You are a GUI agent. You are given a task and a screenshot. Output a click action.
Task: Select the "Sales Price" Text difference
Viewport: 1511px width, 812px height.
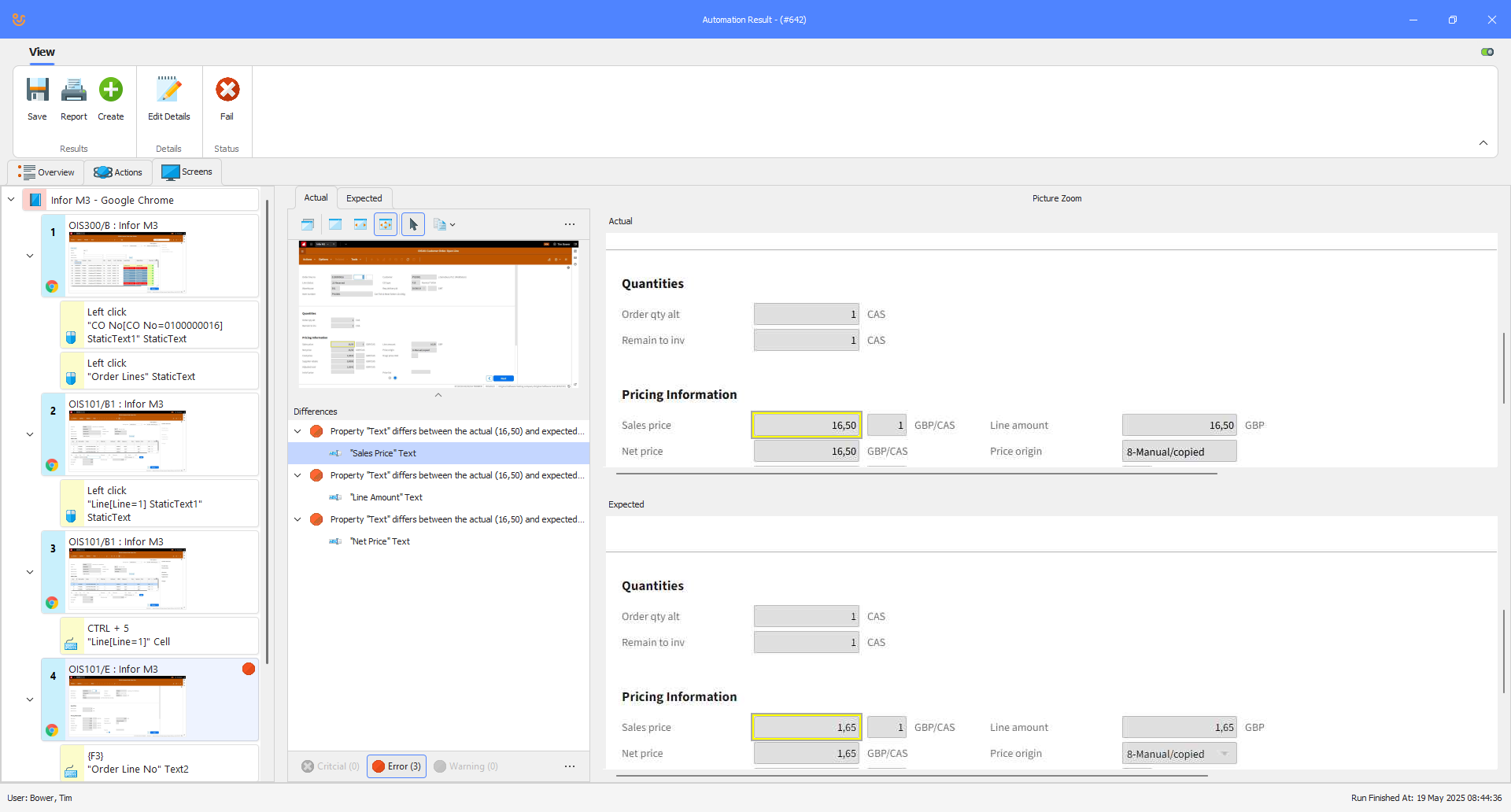click(x=438, y=453)
